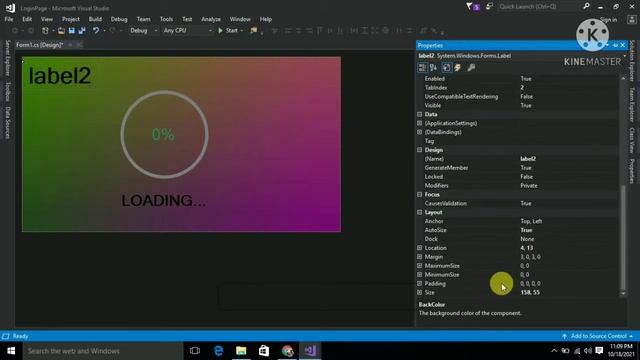Click the account icon near Sign in
This screenshot has height=360, width=640.
tap(631, 20)
